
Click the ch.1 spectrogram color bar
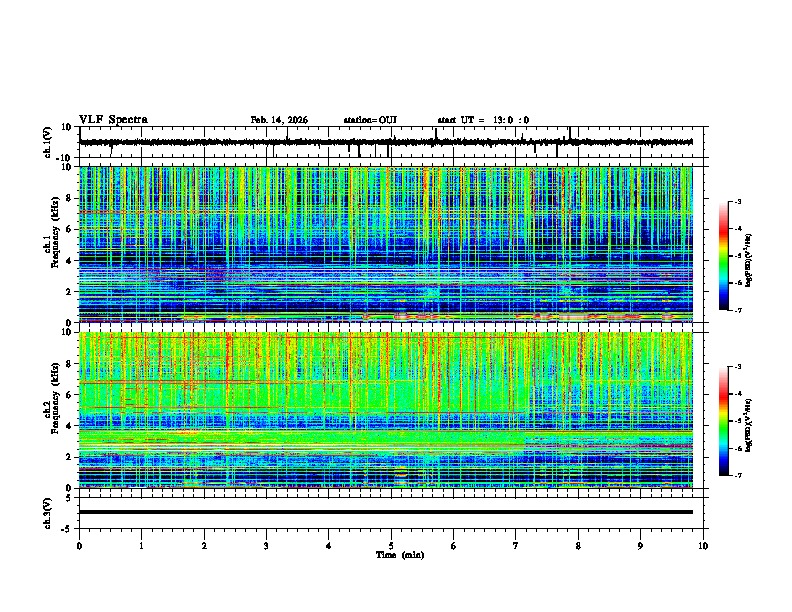click(x=723, y=256)
